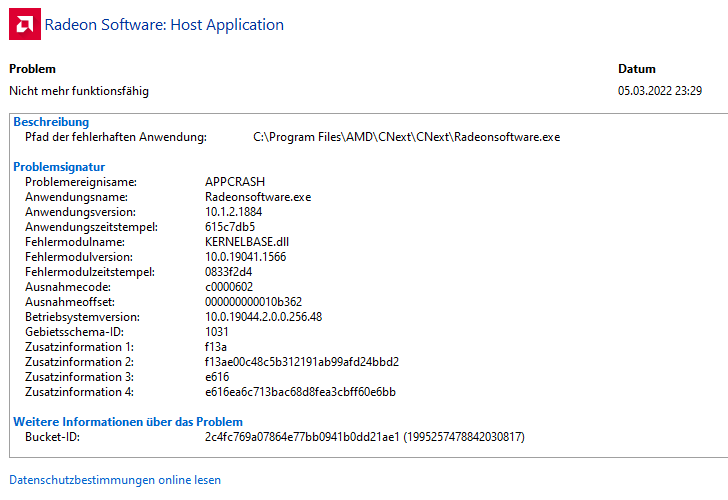Image resolution: width=728 pixels, height=500 pixels.
Task: Click the Gebietsschema-ID value 1031
Action: 217,332
